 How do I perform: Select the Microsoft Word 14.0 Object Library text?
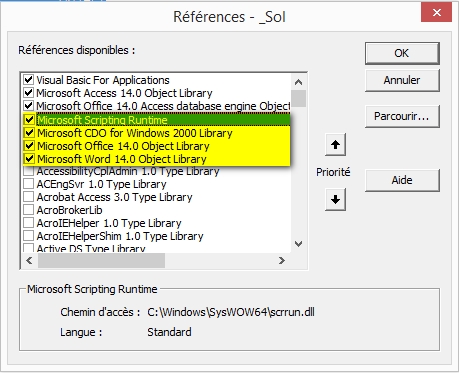(122, 159)
